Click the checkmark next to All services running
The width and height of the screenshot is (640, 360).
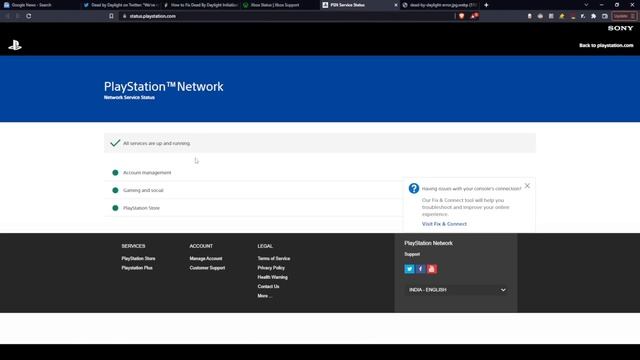click(x=115, y=143)
